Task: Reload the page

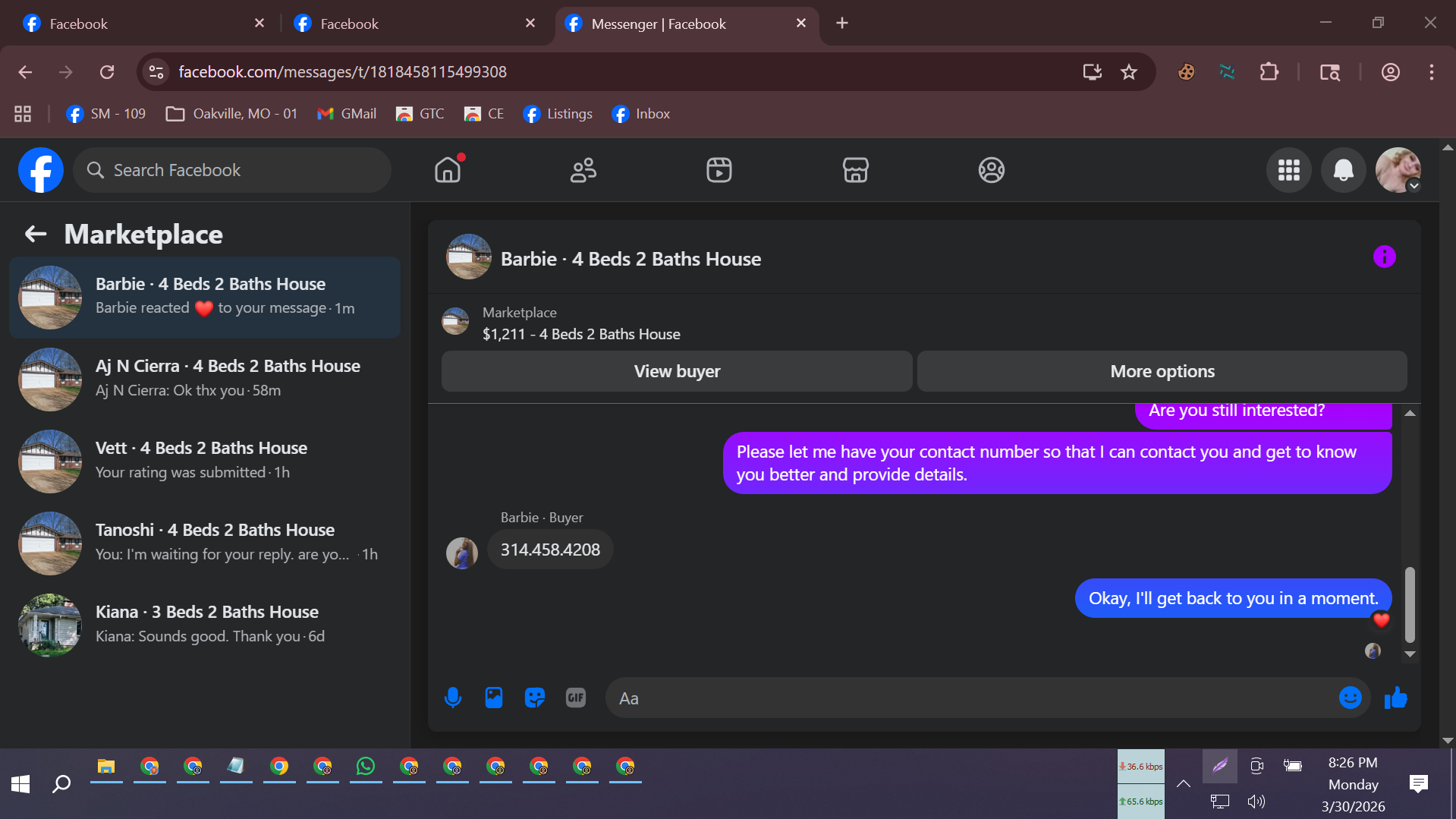Action: pos(107,72)
